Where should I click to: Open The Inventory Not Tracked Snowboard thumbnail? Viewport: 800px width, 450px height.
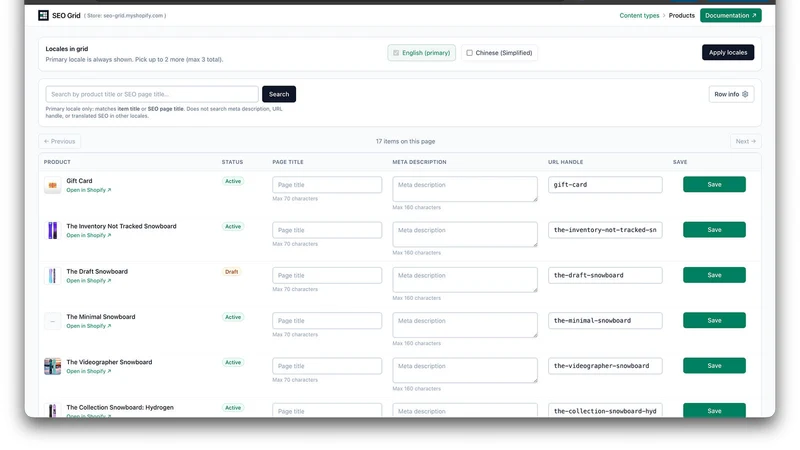pos(52,231)
